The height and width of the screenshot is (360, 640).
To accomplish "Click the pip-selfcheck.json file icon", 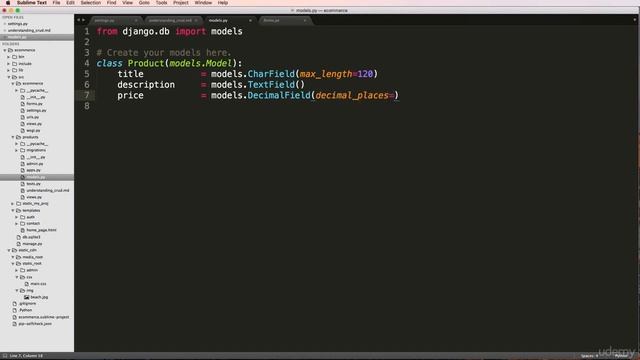I will (x=14, y=324).
